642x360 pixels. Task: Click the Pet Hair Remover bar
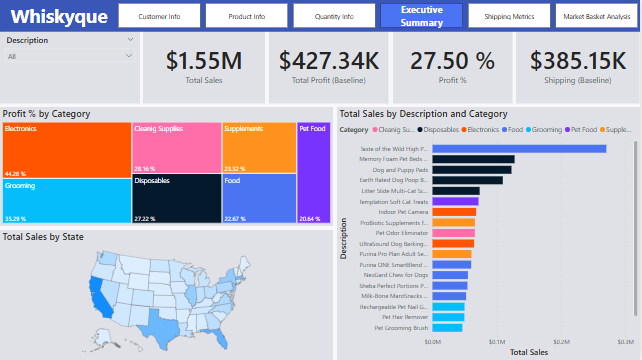click(x=448, y=317)
